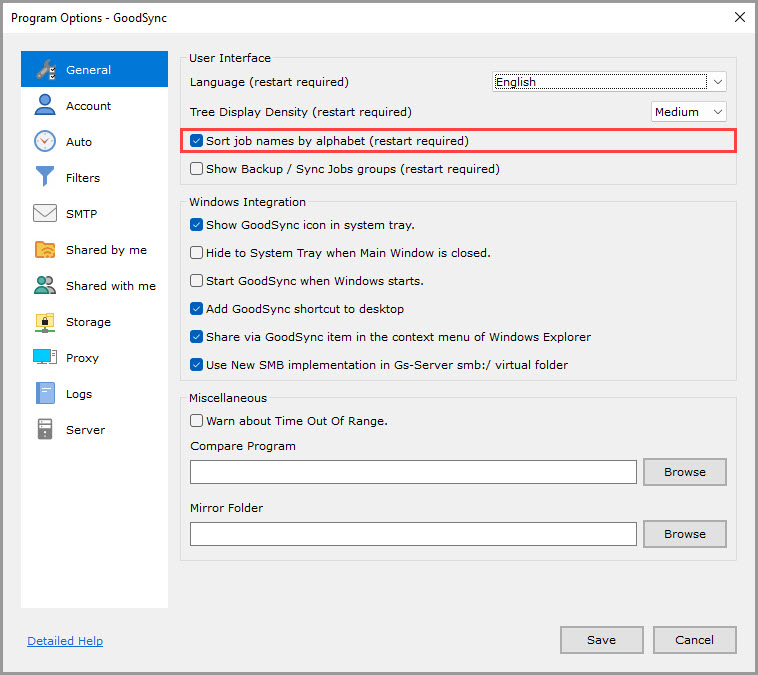Click the Compare Program input field
Screen dimensions: 758x675
pos(413,472)
